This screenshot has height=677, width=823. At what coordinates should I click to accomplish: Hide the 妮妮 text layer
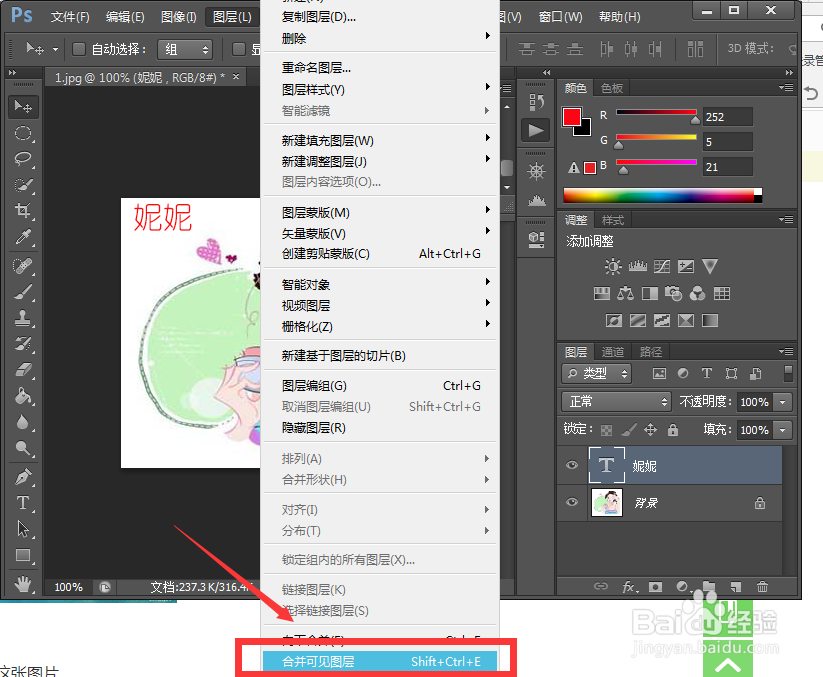tap(571, 465)
